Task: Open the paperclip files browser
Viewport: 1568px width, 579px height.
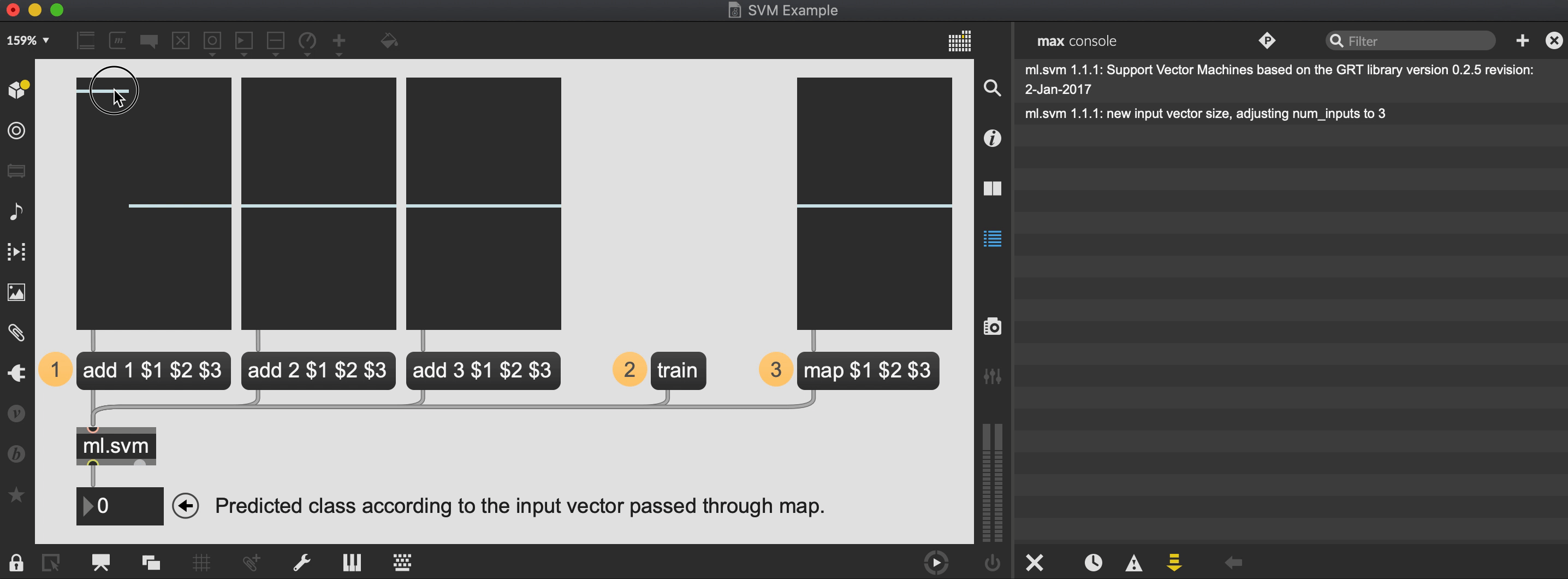Action: coord(16,333)
